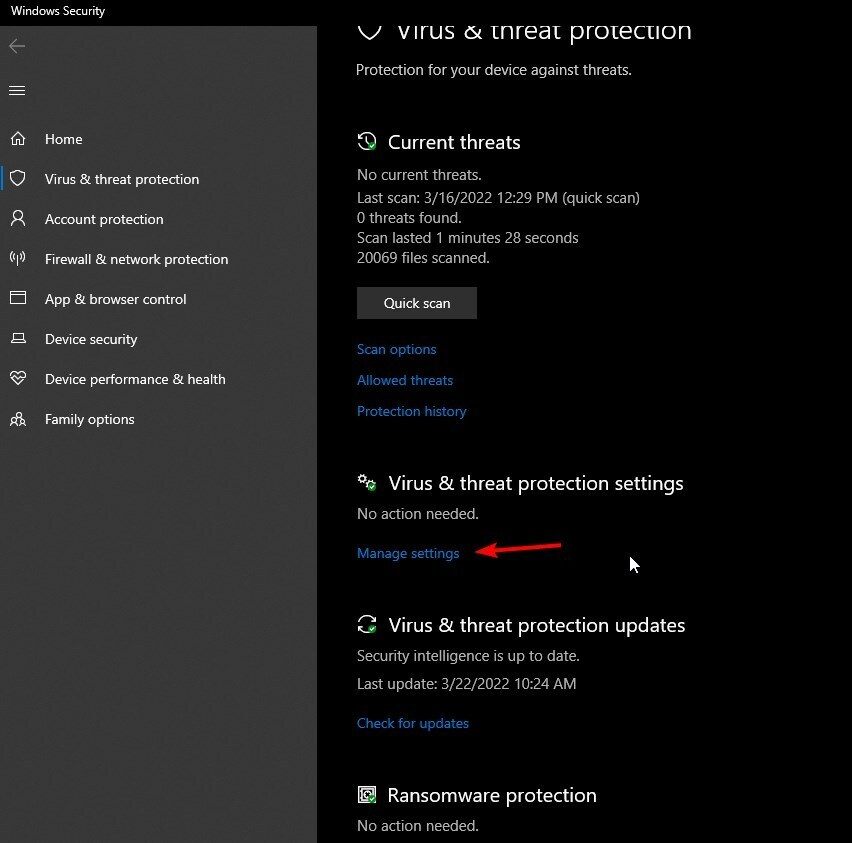Click the Account protection person icon

tap(18, 218)
